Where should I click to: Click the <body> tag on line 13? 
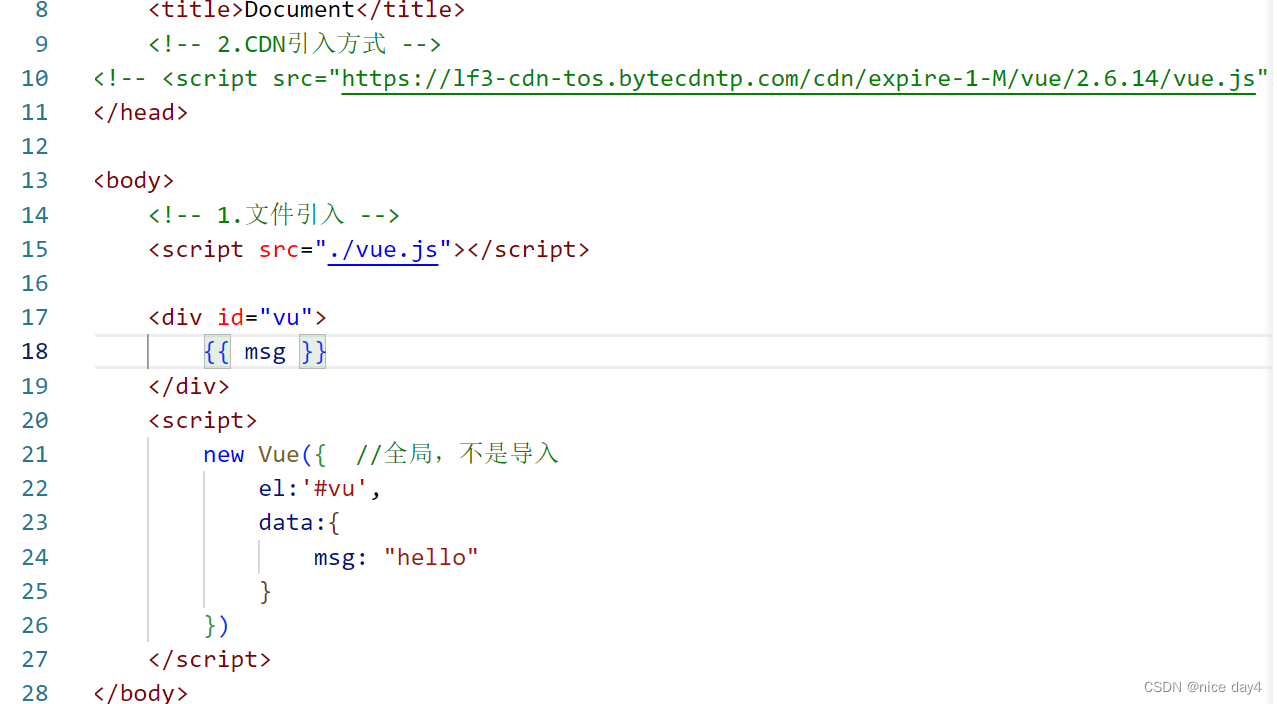(133, 180)
